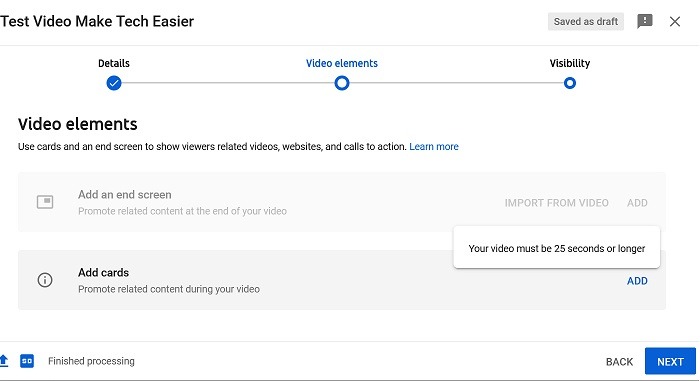
Task: Select the Video elements step
Action: [342, 63]
